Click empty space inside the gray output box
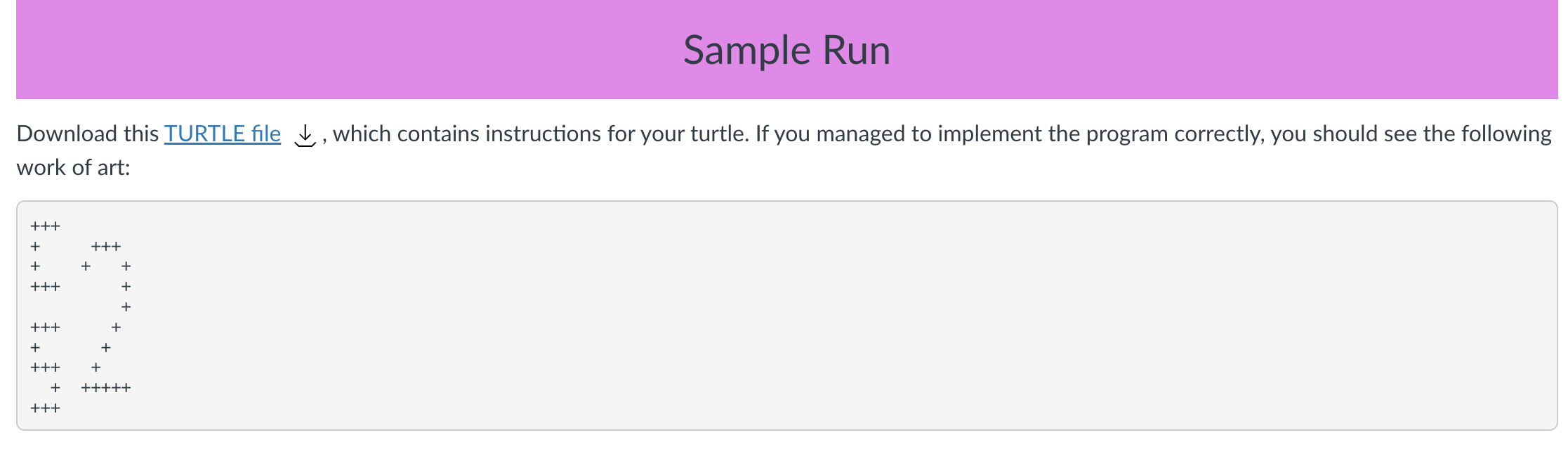1568x461 pixels. point(843,316)
